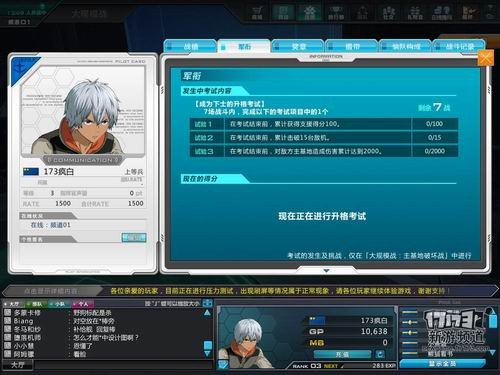
Task: Click the icon beside player 多蒙卡修
Action: [x=7, y=313]
